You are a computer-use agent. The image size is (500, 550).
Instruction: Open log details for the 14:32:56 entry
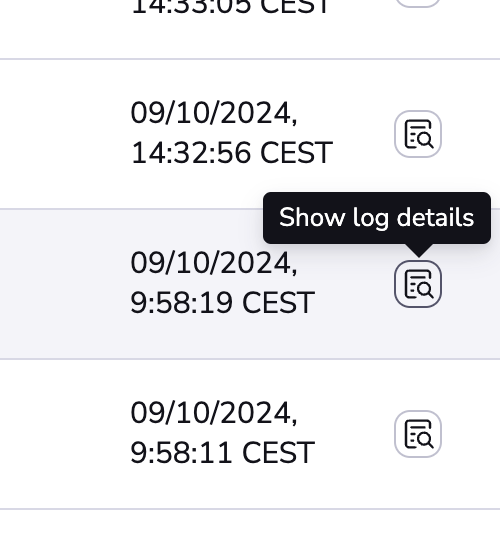[418, 134]
